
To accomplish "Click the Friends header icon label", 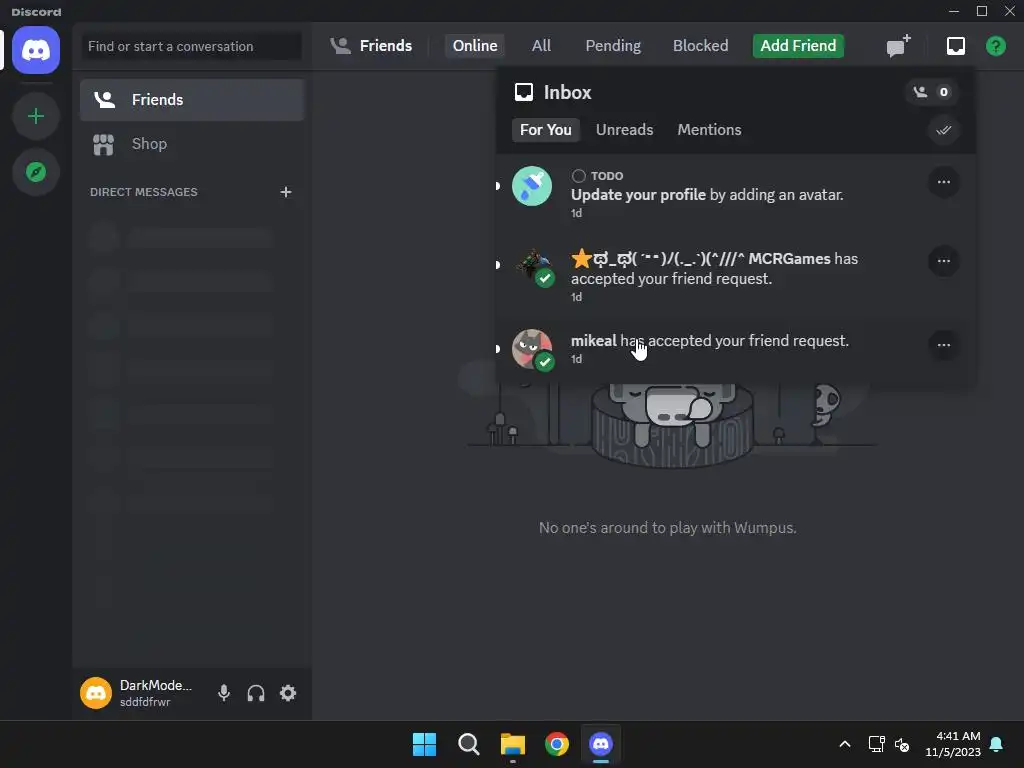I will tap(371, 46).
